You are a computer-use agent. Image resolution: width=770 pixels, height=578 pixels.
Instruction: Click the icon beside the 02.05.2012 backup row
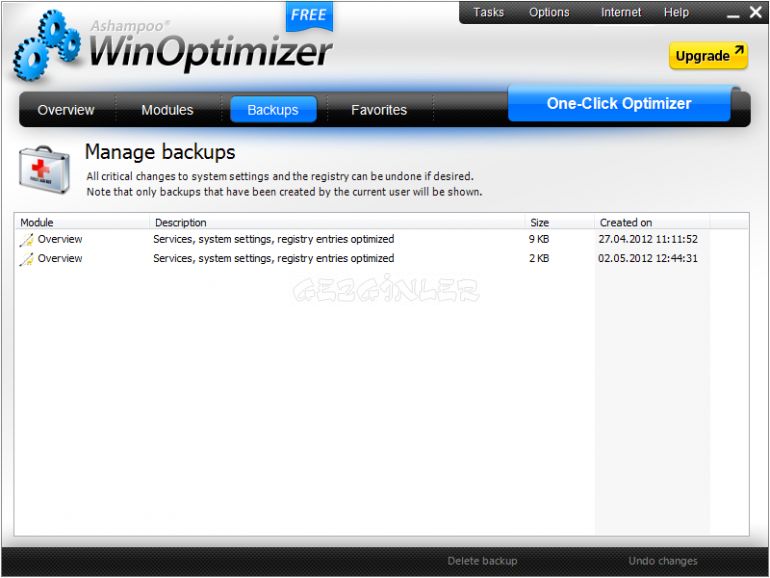click(x=27, y=259)
